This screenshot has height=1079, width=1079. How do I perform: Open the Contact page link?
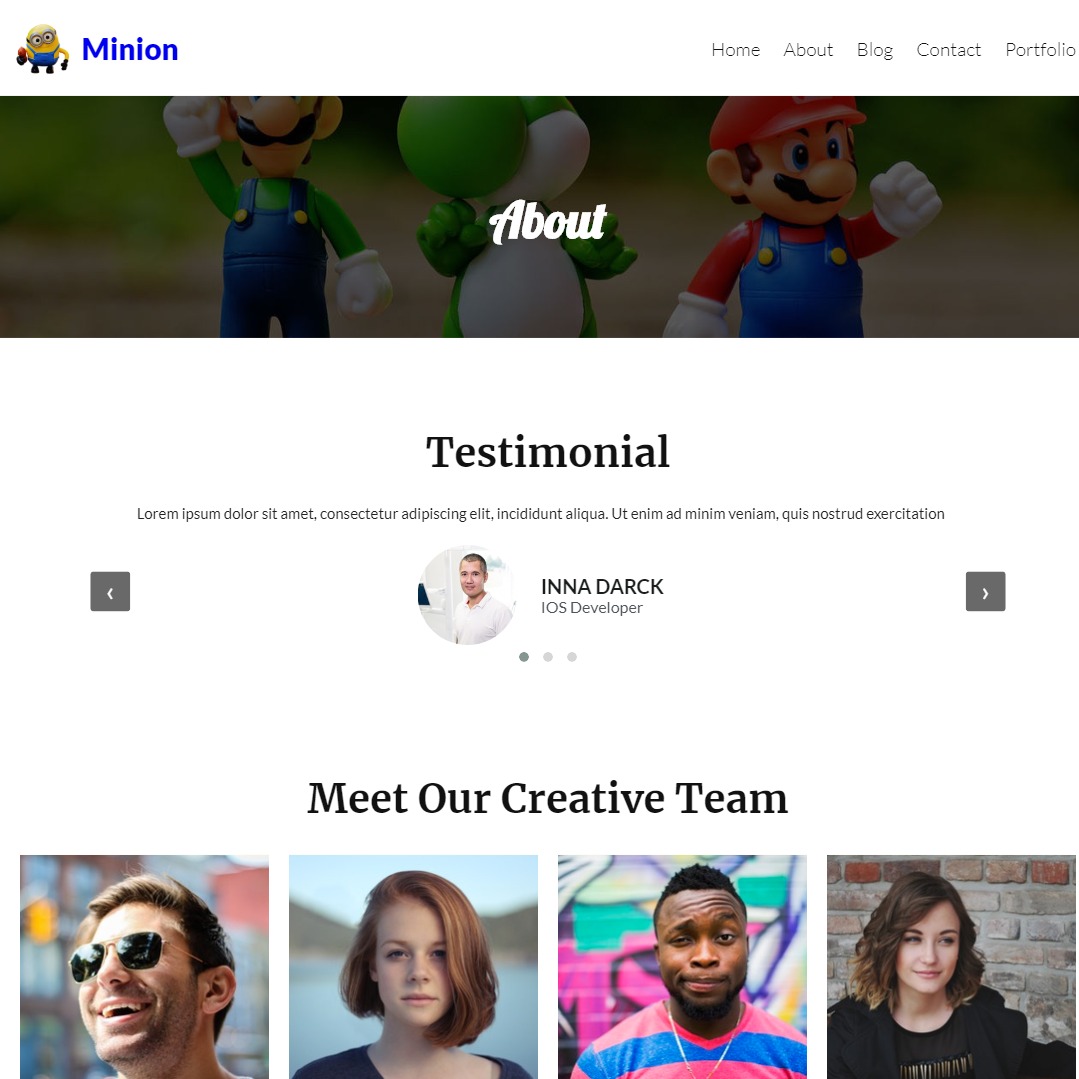[948, 50]
